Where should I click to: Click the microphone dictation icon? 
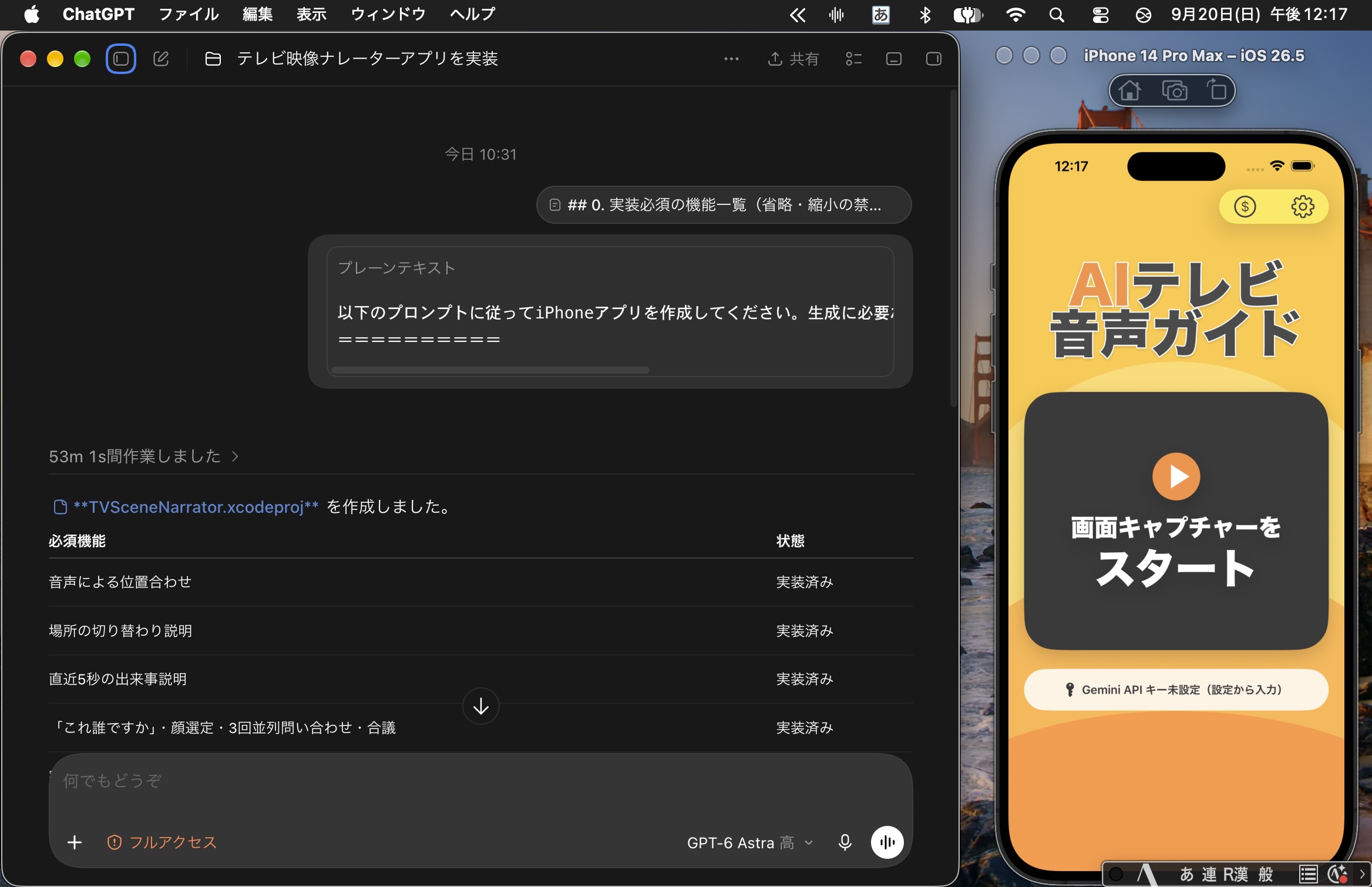pyautogui.click(x=845, y=842)
